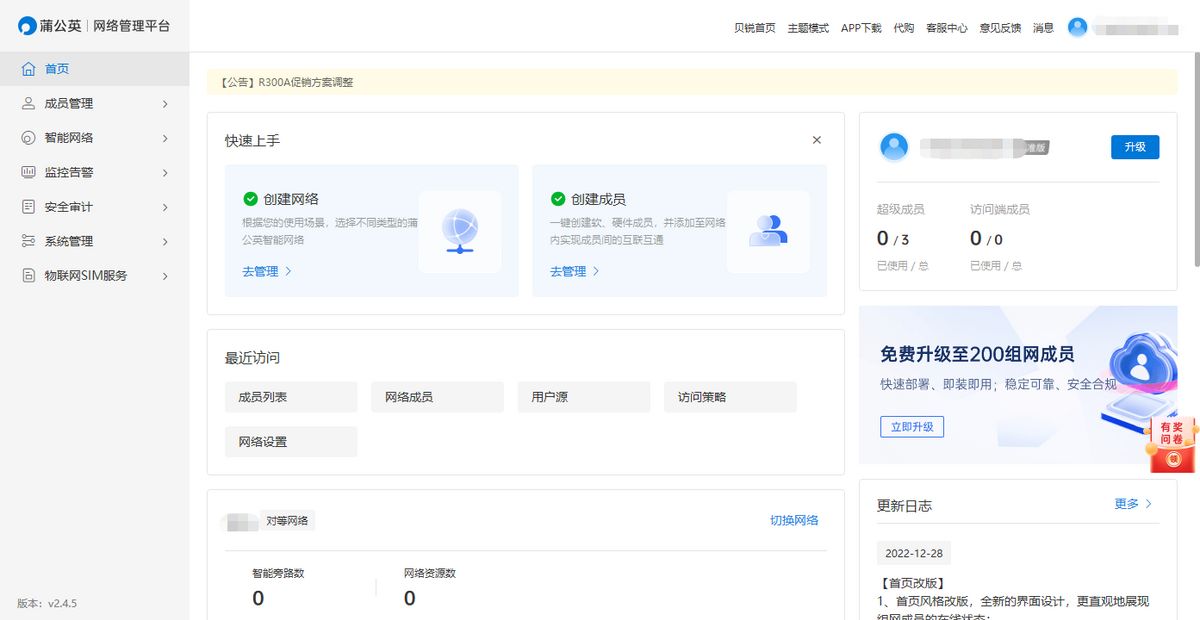Expand the 成员管理 submenu chevron

[165, 104]
